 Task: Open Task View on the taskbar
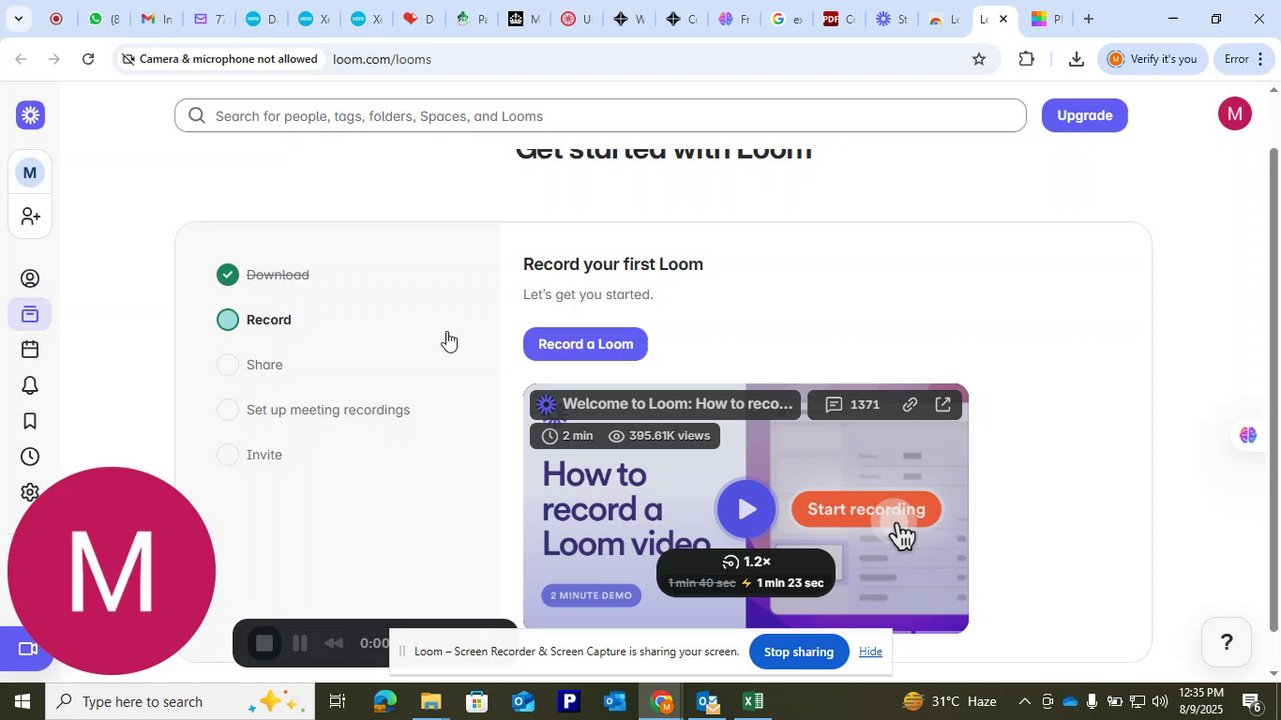click(337, 701)
